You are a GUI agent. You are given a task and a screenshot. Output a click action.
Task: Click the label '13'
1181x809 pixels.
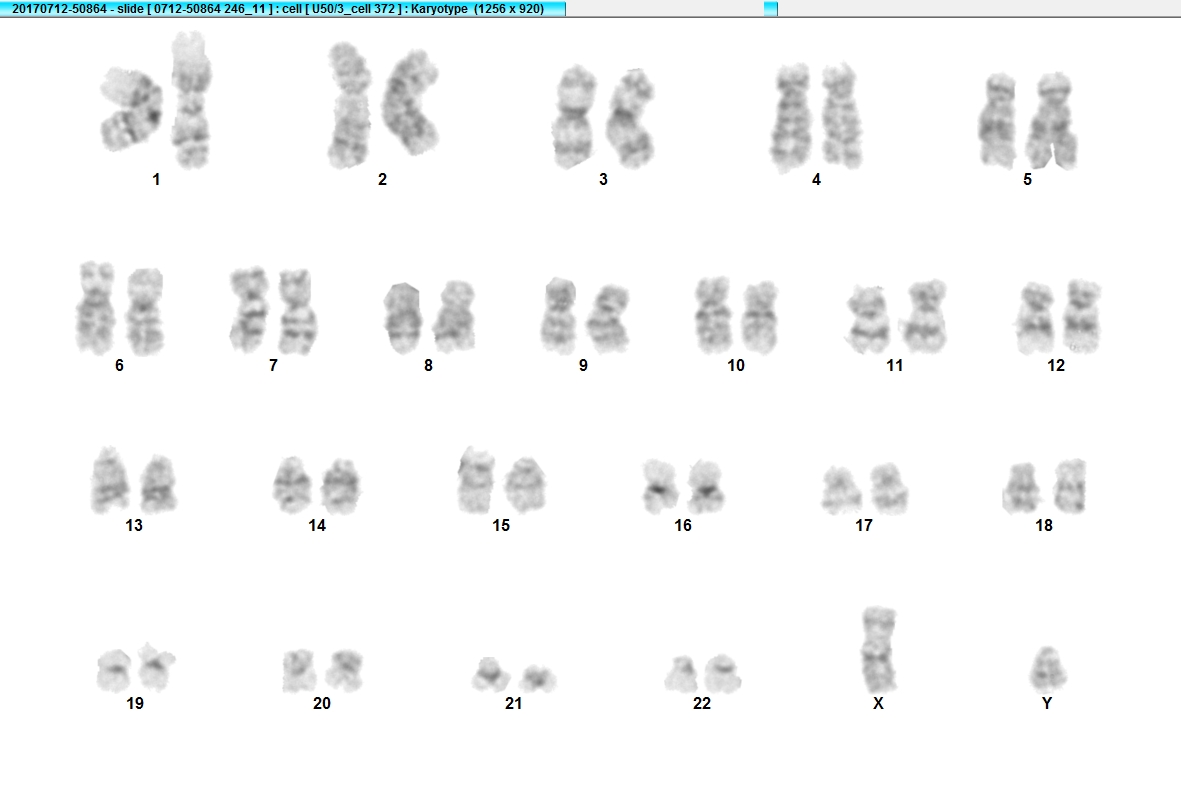tap(133, 525)
